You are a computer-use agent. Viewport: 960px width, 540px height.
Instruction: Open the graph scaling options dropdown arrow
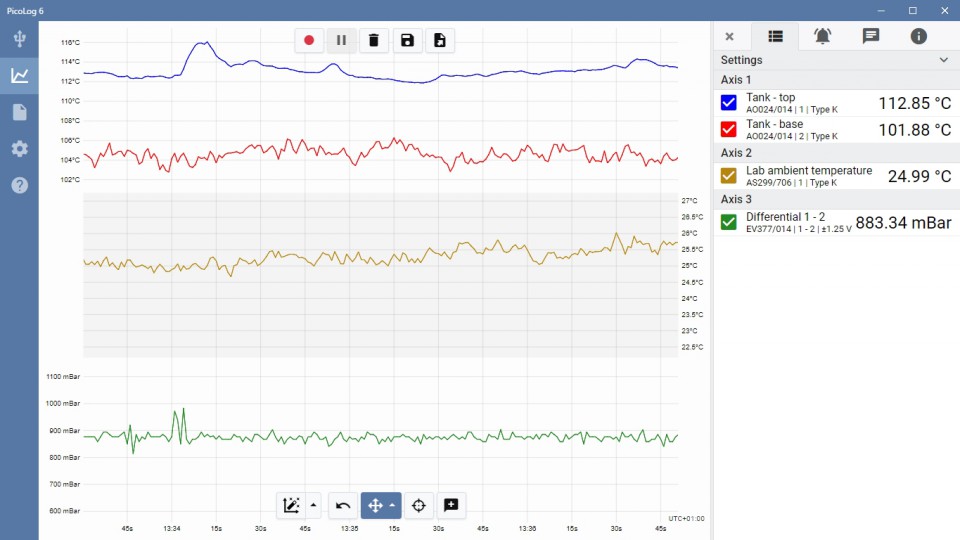tap(314, 505)
